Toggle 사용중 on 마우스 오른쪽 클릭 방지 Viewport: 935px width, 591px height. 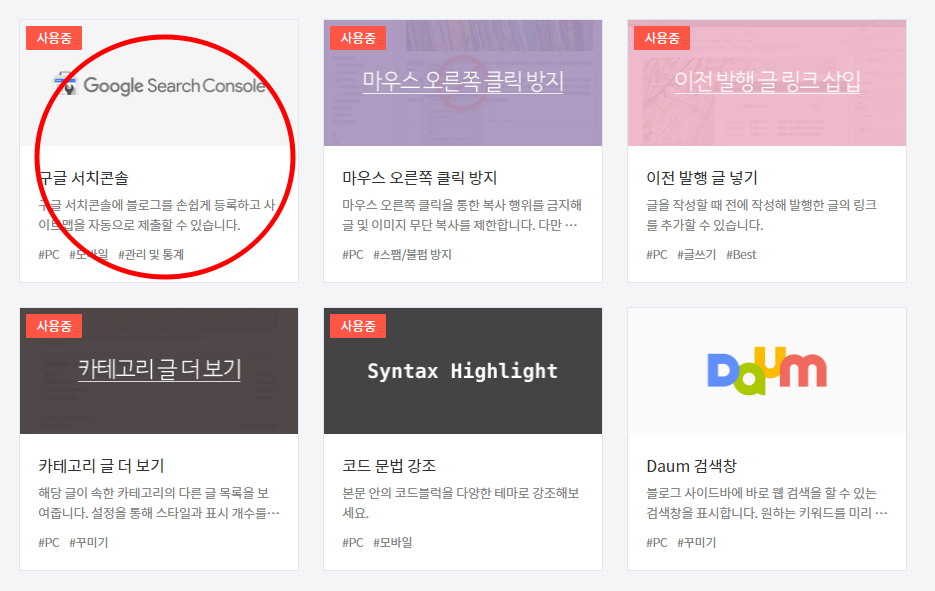[358, 38]
